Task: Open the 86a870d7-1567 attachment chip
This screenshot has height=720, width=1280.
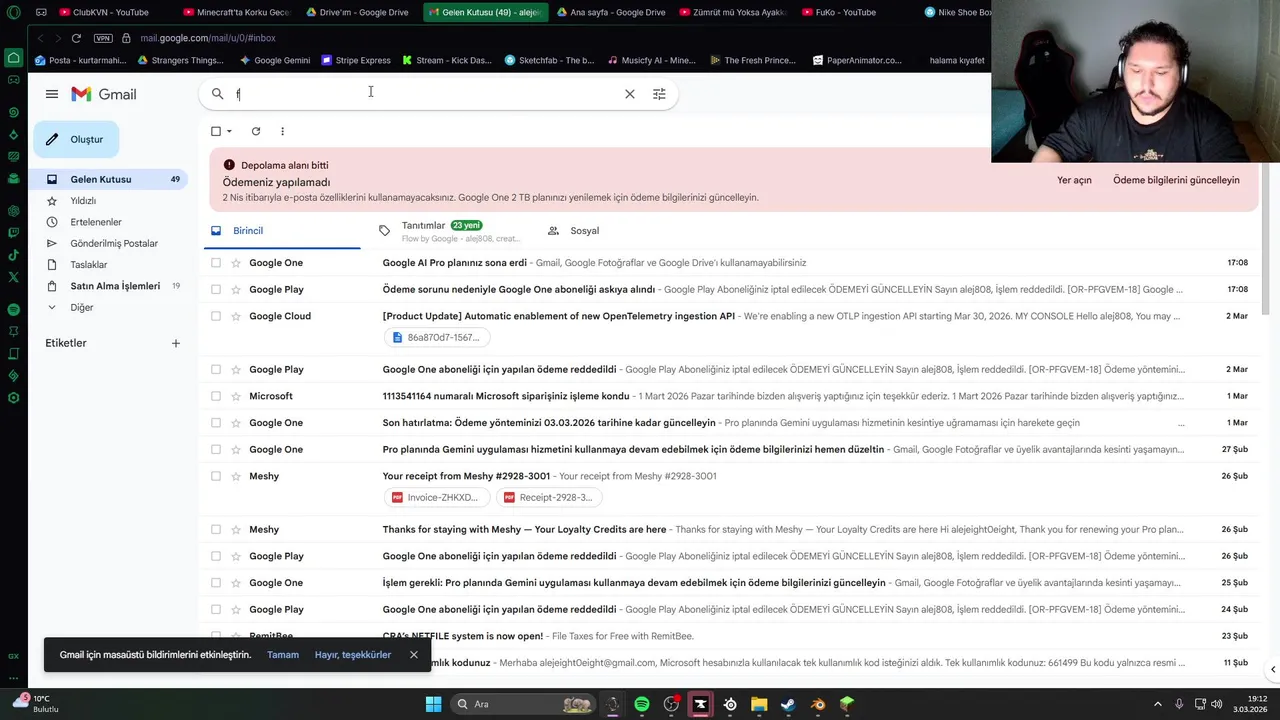Action: point(435,337)
